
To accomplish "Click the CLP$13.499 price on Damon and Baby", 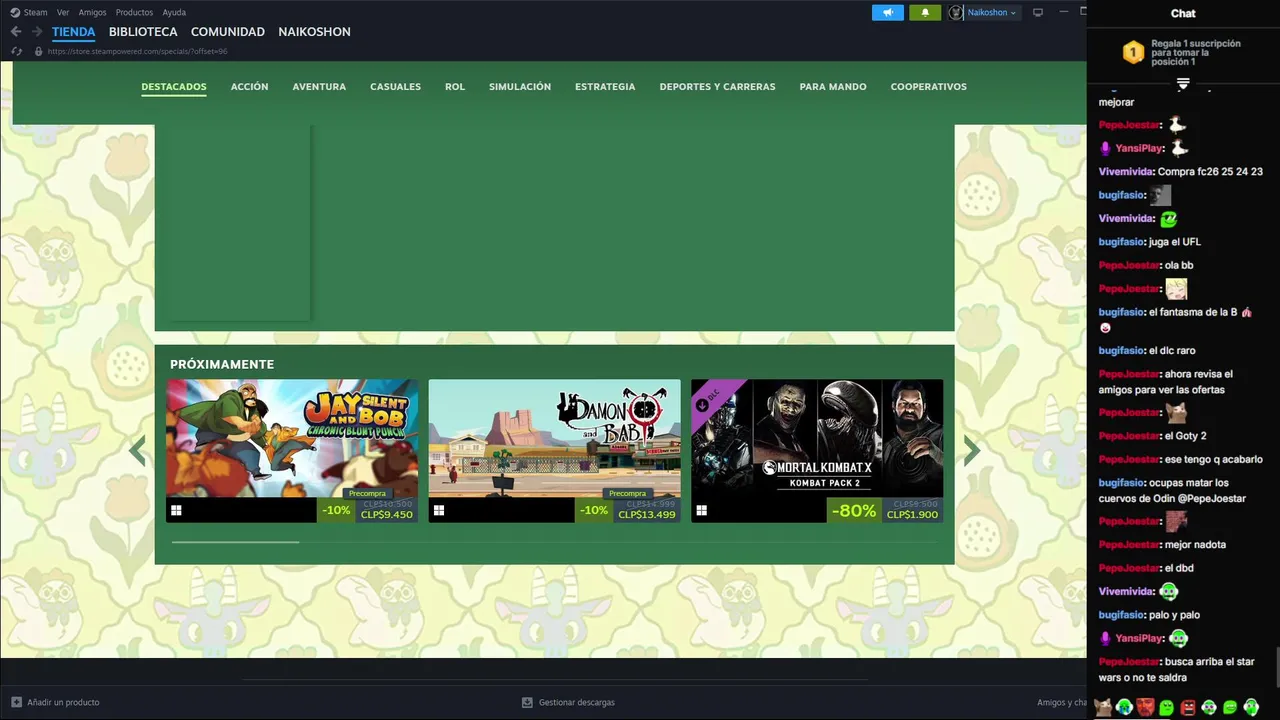I will [x=647, y=515].
